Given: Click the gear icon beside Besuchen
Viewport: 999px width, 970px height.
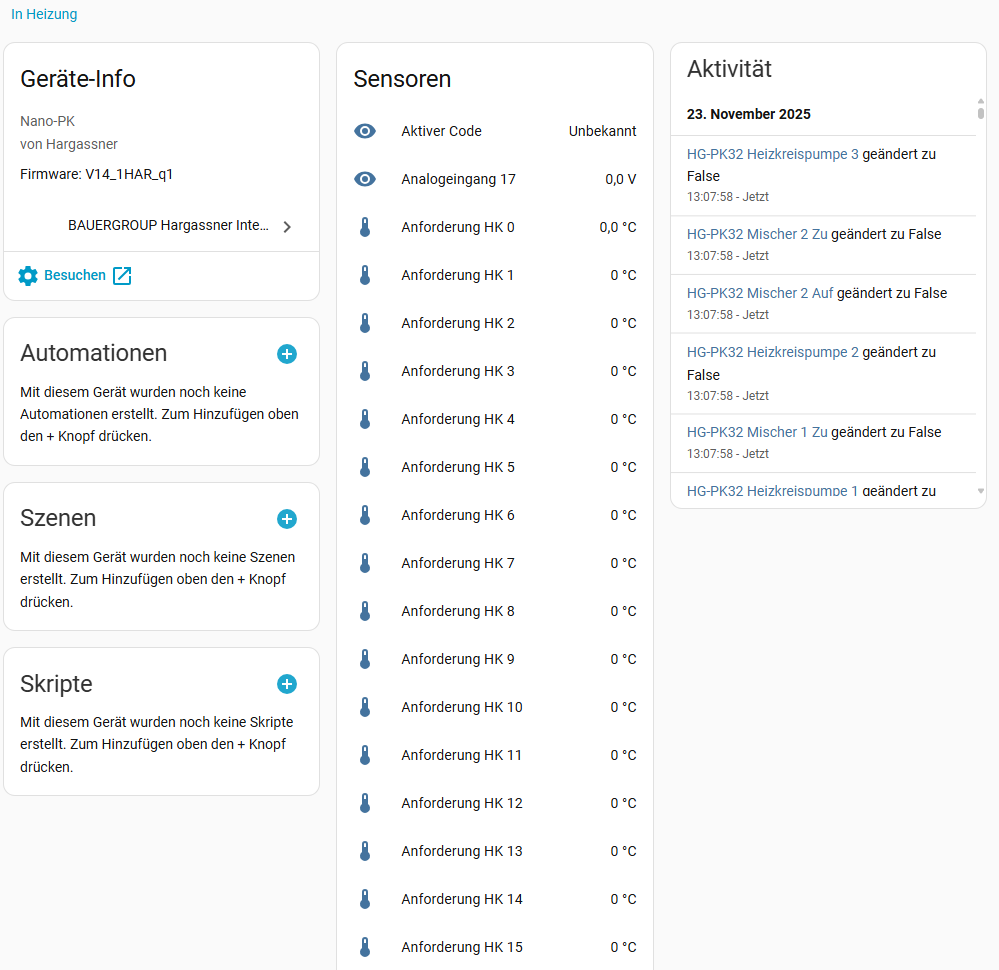Looking at the screenshot, I should [28, 276].
